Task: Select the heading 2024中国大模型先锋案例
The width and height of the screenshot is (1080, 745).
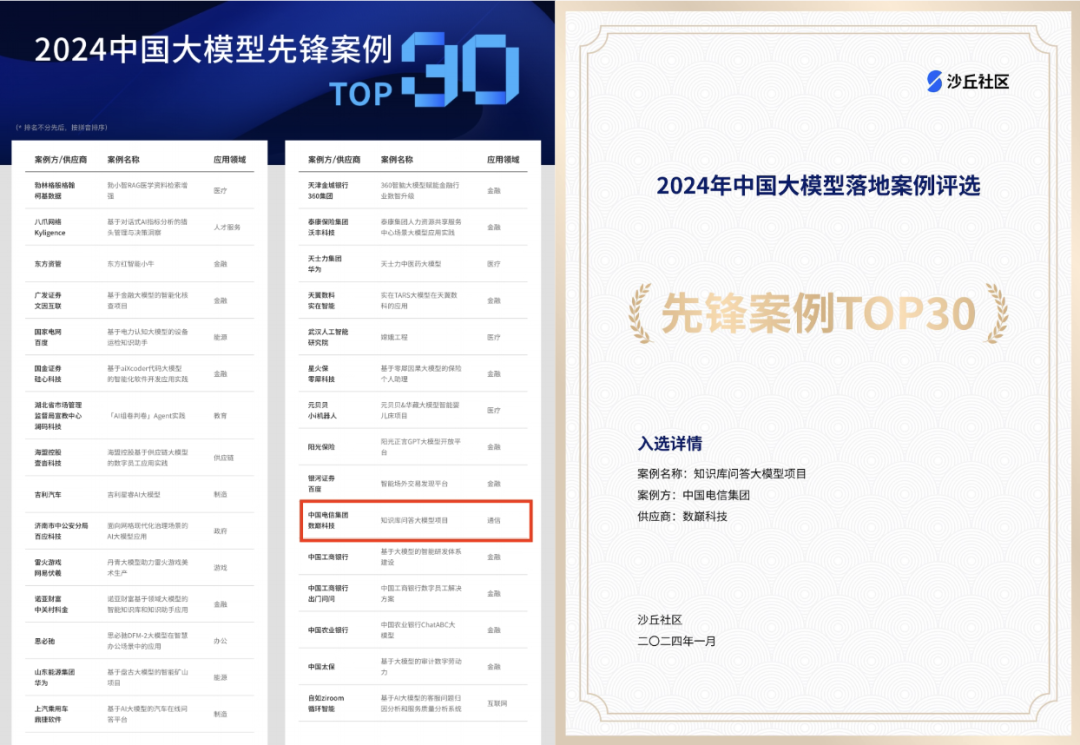Action: [x=214, y=50]
